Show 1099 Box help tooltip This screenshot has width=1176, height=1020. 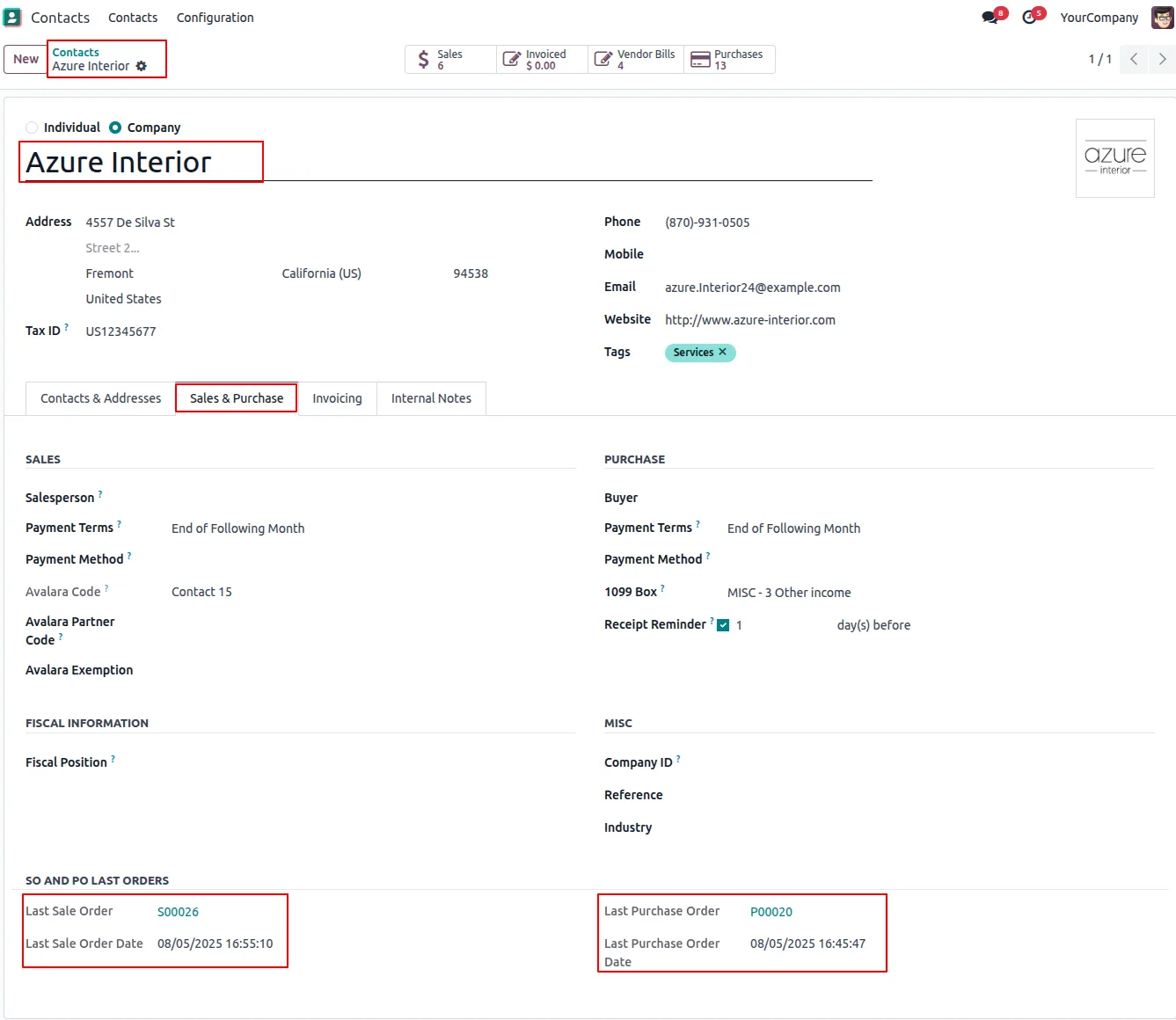(662, 588)
